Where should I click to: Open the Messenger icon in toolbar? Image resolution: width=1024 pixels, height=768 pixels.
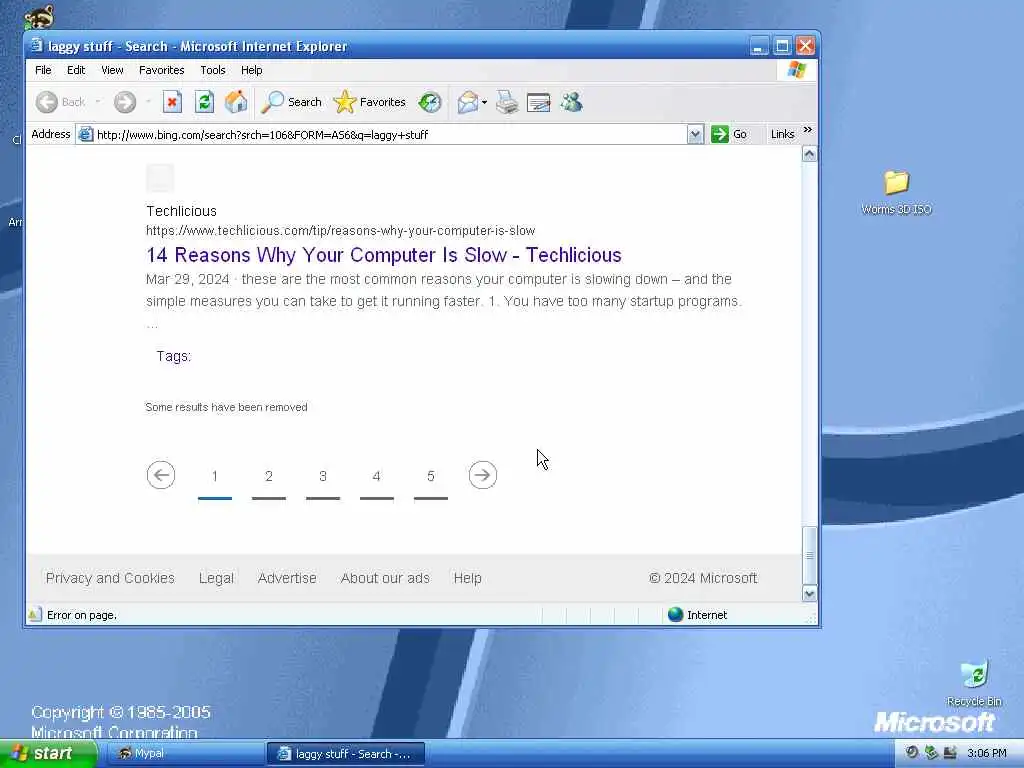pos(571,102)
